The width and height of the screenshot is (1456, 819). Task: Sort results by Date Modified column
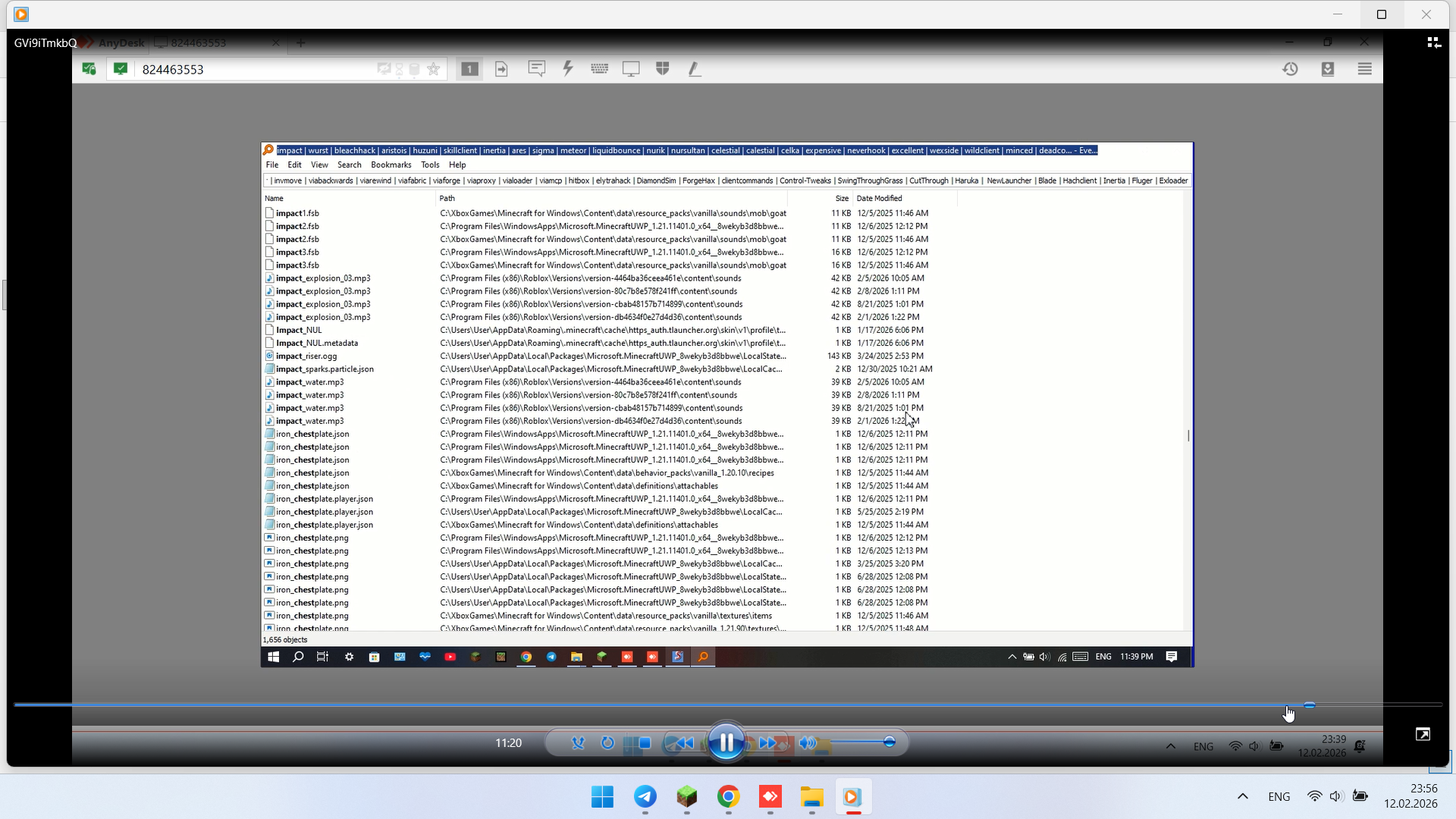coord(879,198)
